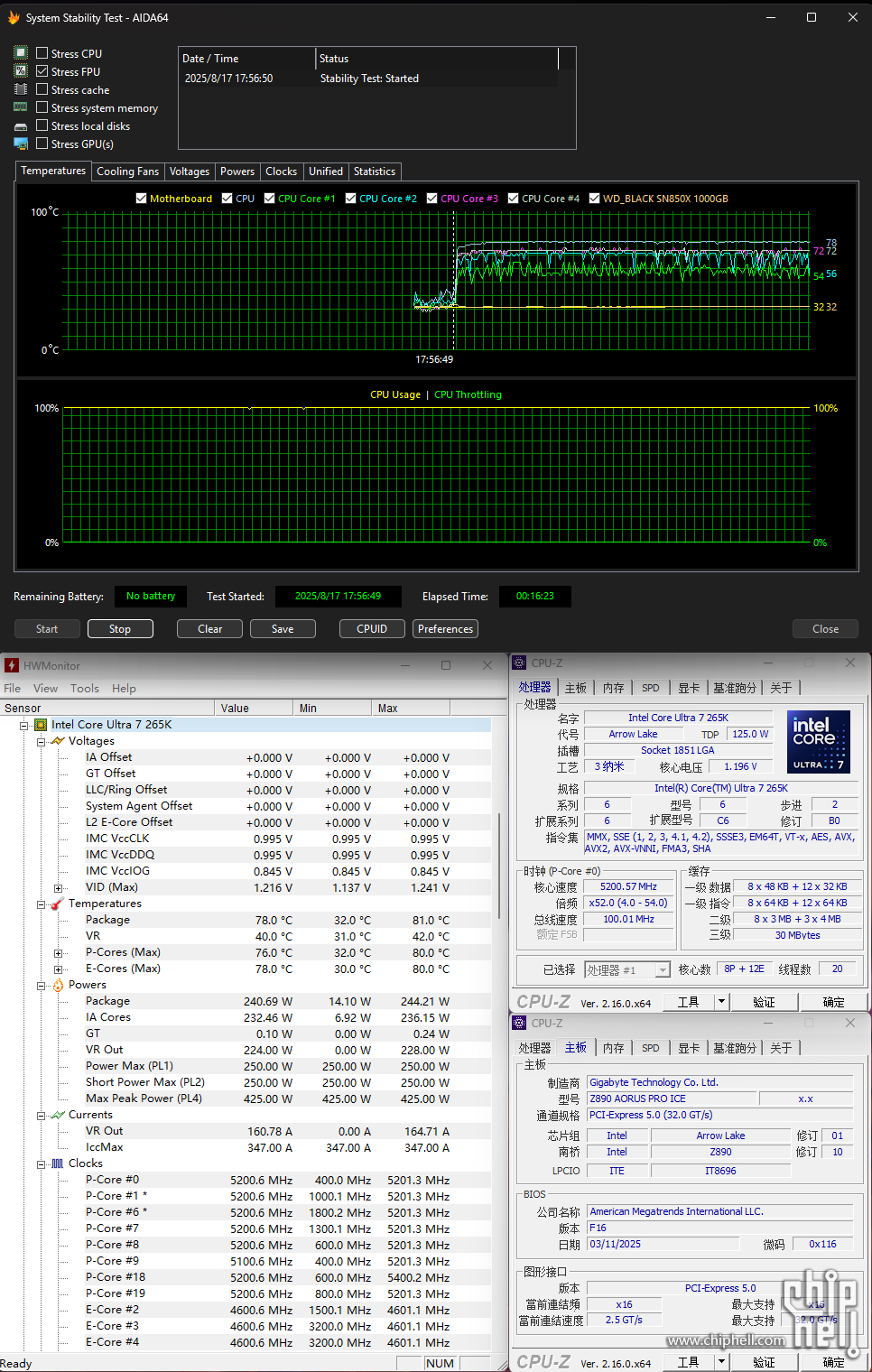Enable the Stress CPU checkbox
The height and width of the screenshot is (1372, 872).
pos(42,53)
